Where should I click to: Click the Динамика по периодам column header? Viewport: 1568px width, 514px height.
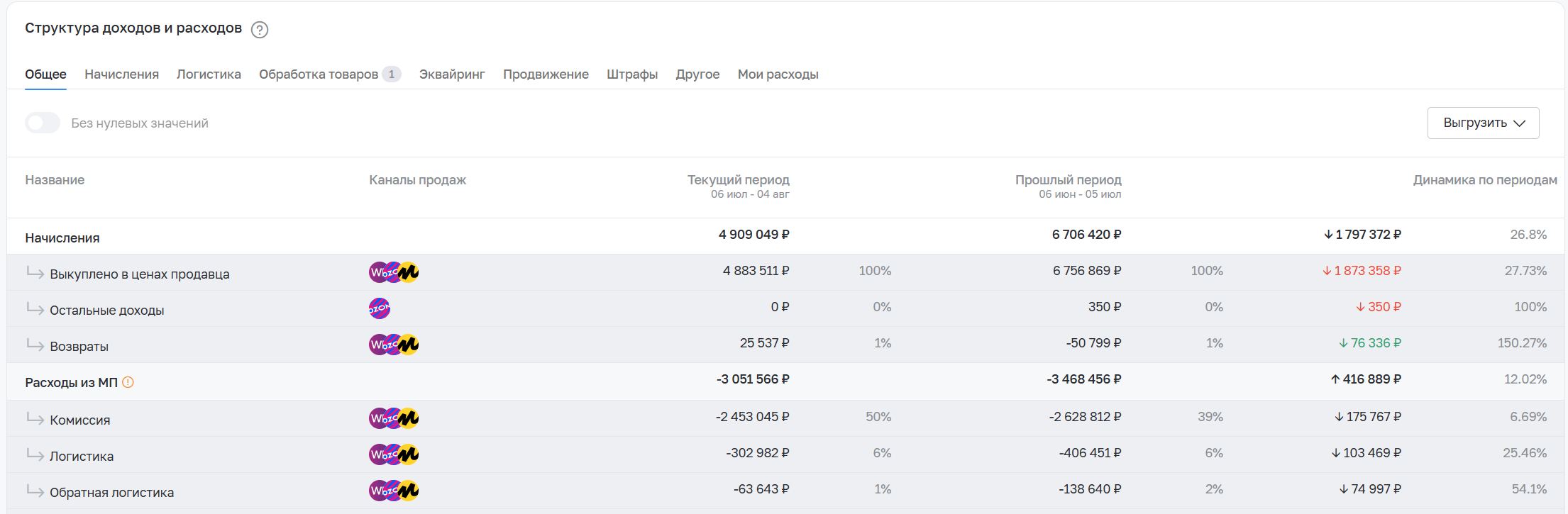pyautogui.click(x=1485, y=180)
